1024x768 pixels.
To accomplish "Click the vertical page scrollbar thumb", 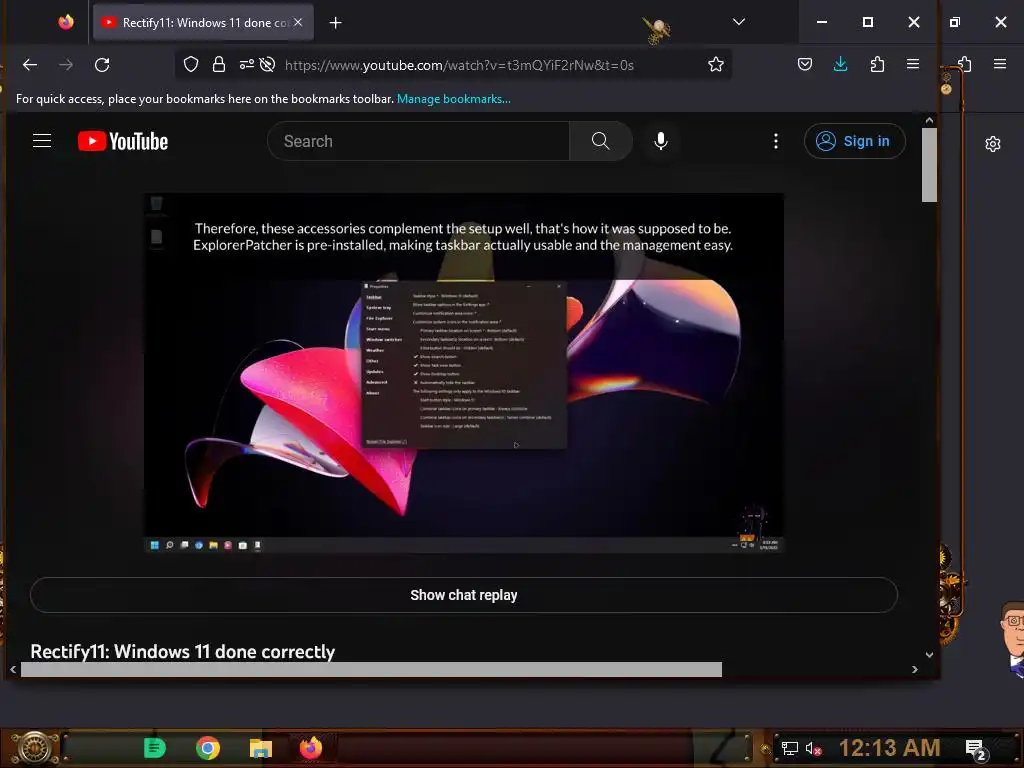I will pyautogui.click(x=929, y=165).
